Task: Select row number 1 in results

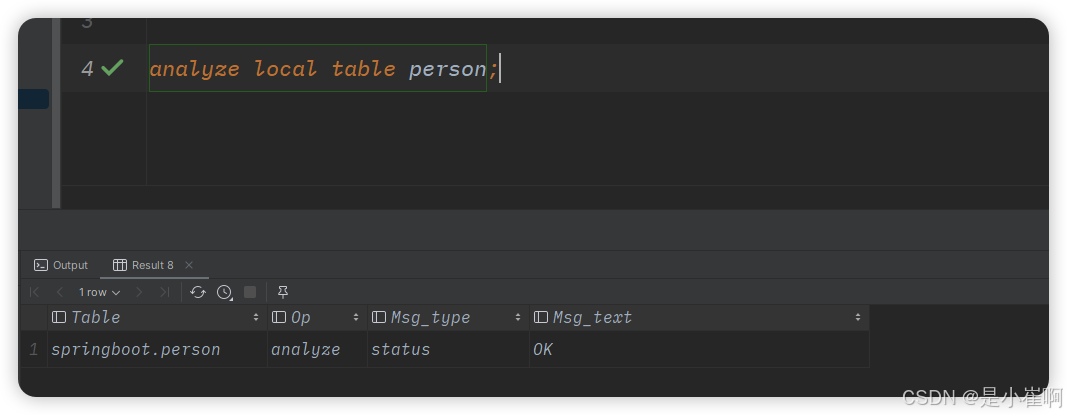Action: 34,350
